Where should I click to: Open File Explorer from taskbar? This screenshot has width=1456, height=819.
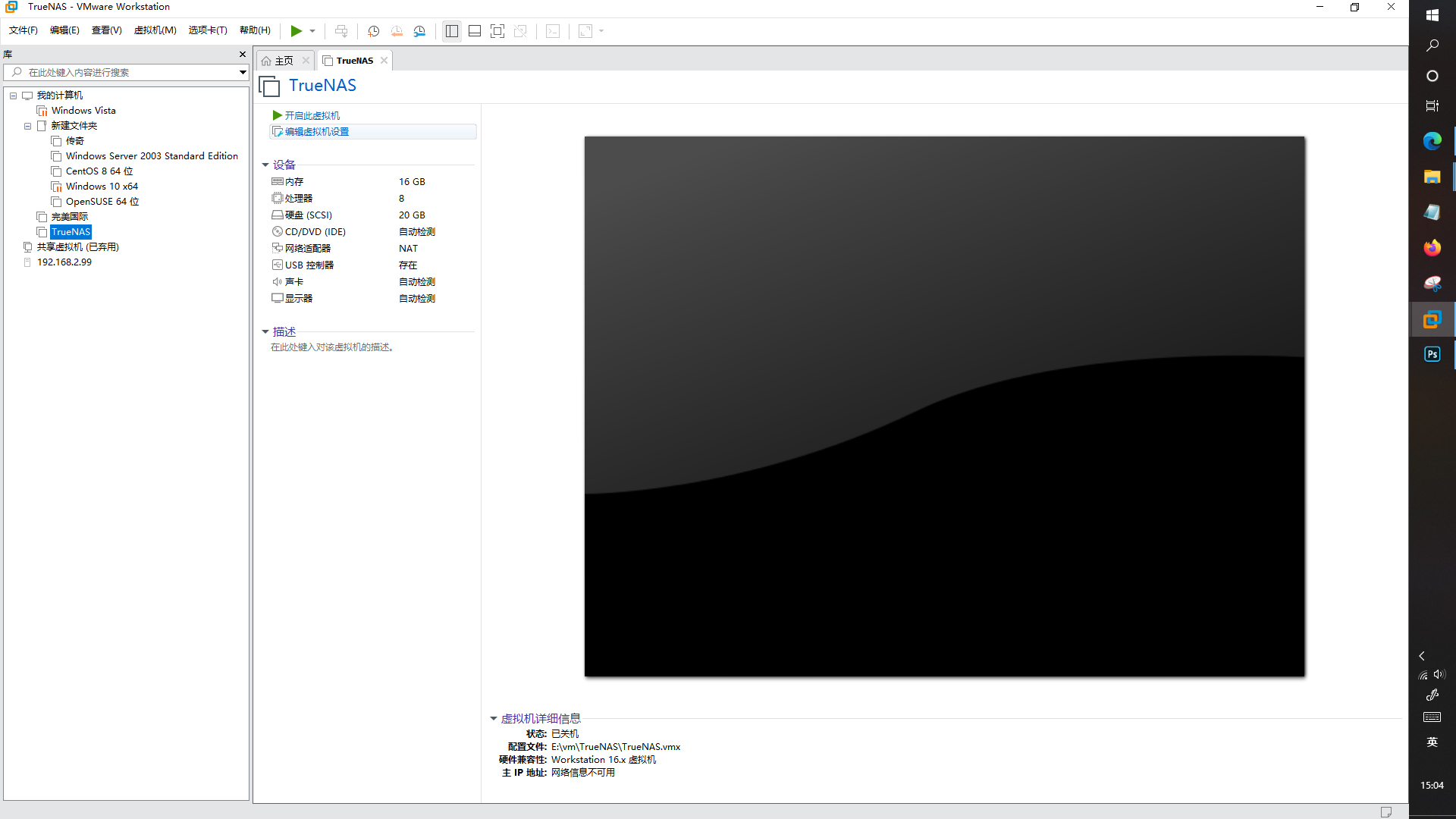click(1432, 177)
